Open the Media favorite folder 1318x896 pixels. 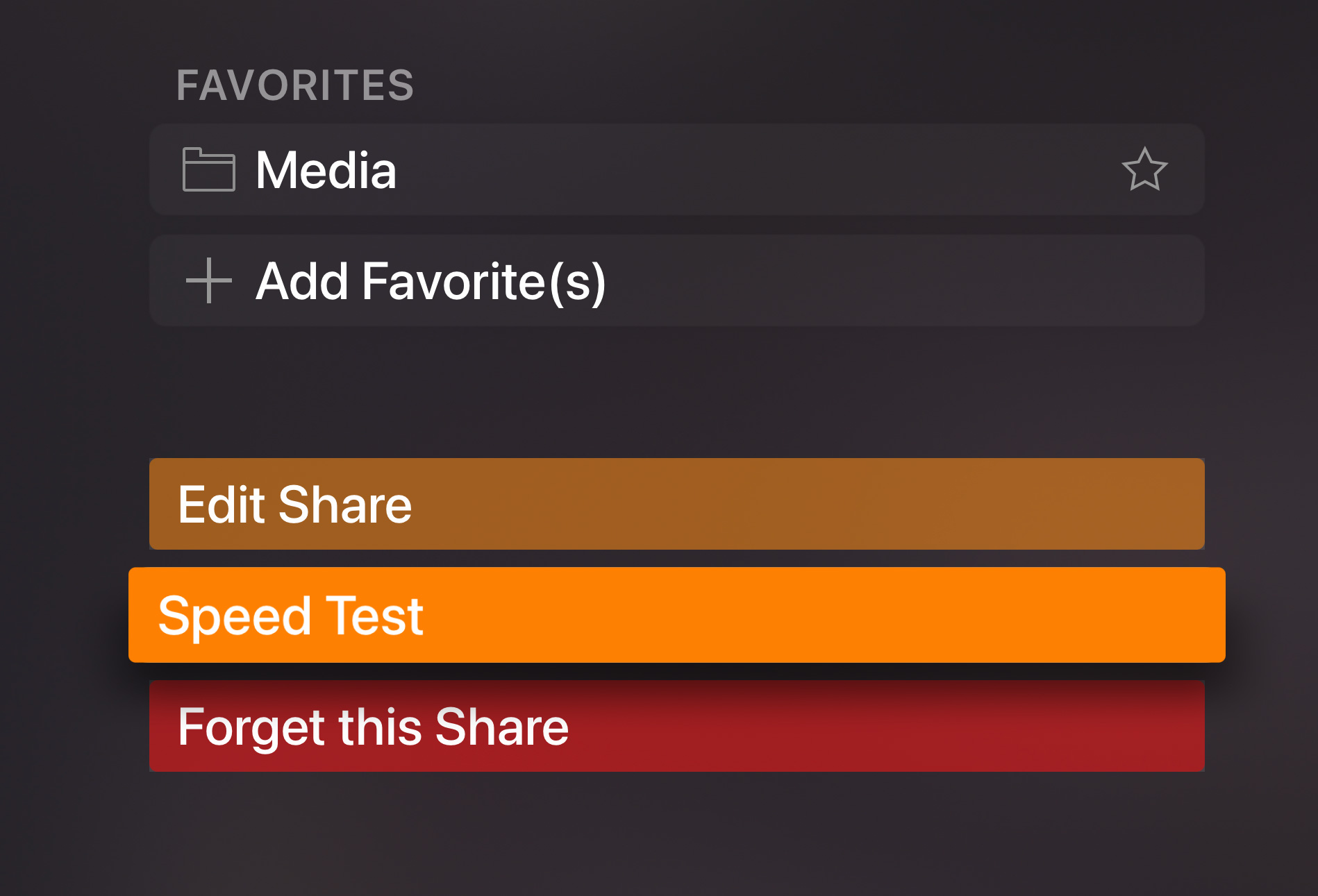pos(676,169)
